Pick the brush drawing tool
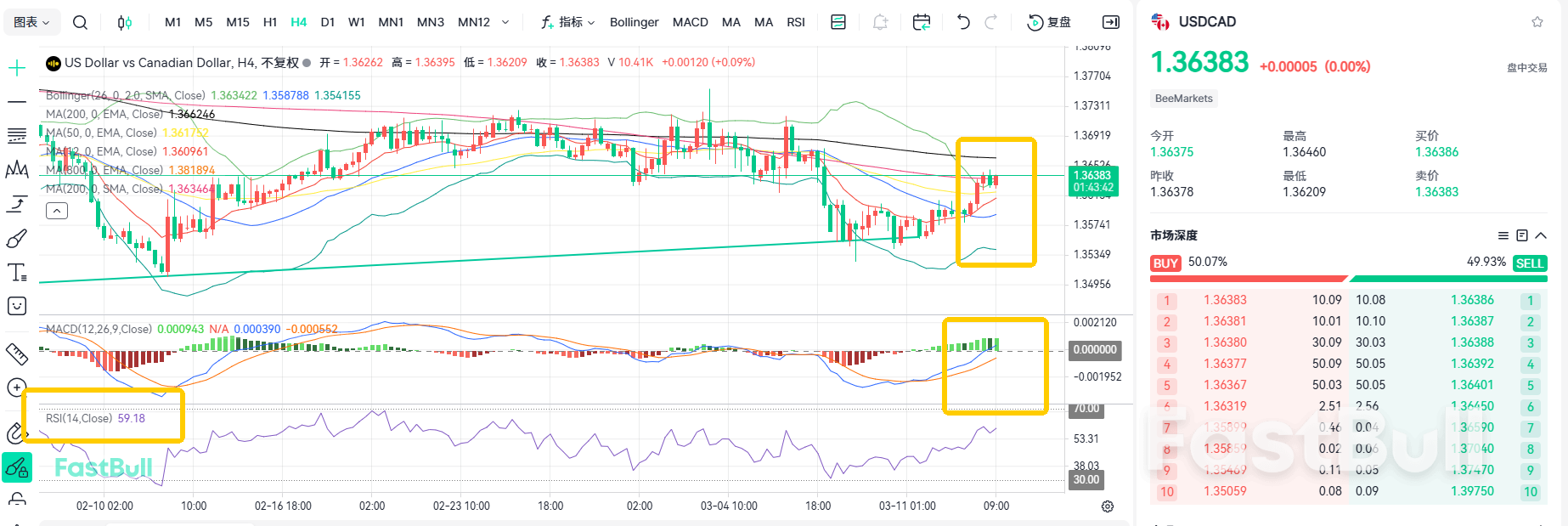Viewport: 1568px width, 526px height. point(17,239)
